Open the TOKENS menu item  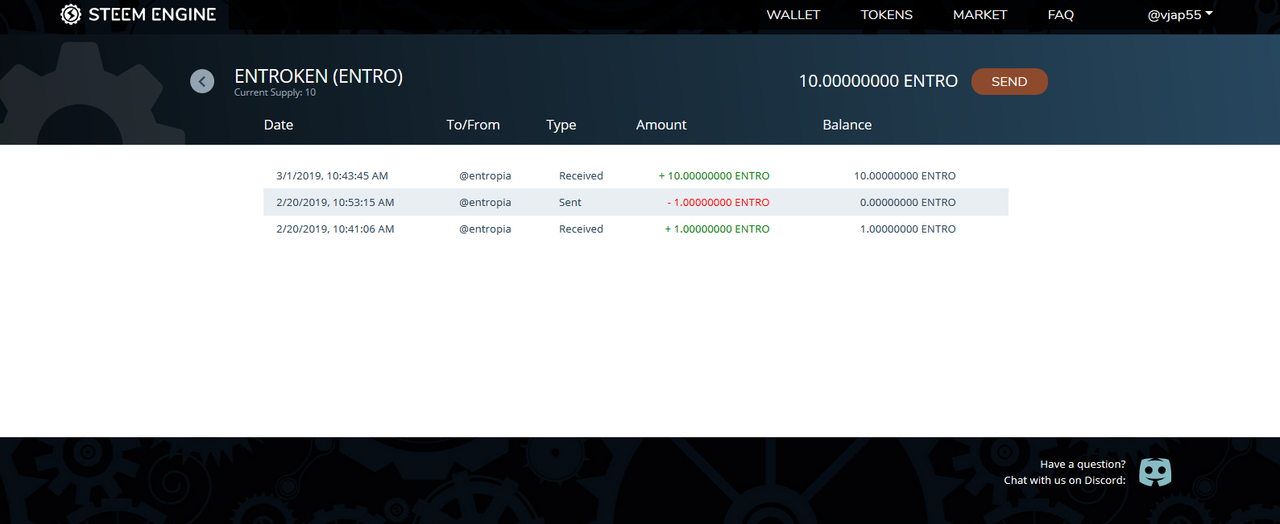pos(887,15)
